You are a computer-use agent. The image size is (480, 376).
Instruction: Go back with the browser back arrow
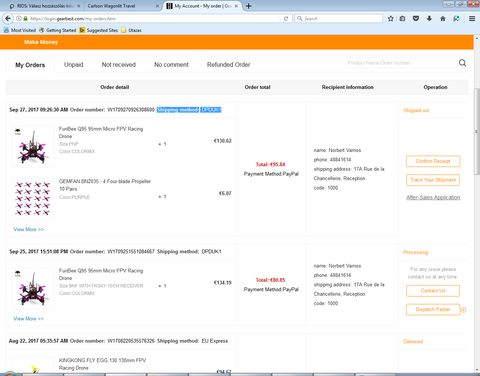pyautogui.click(x=8, y=18)
